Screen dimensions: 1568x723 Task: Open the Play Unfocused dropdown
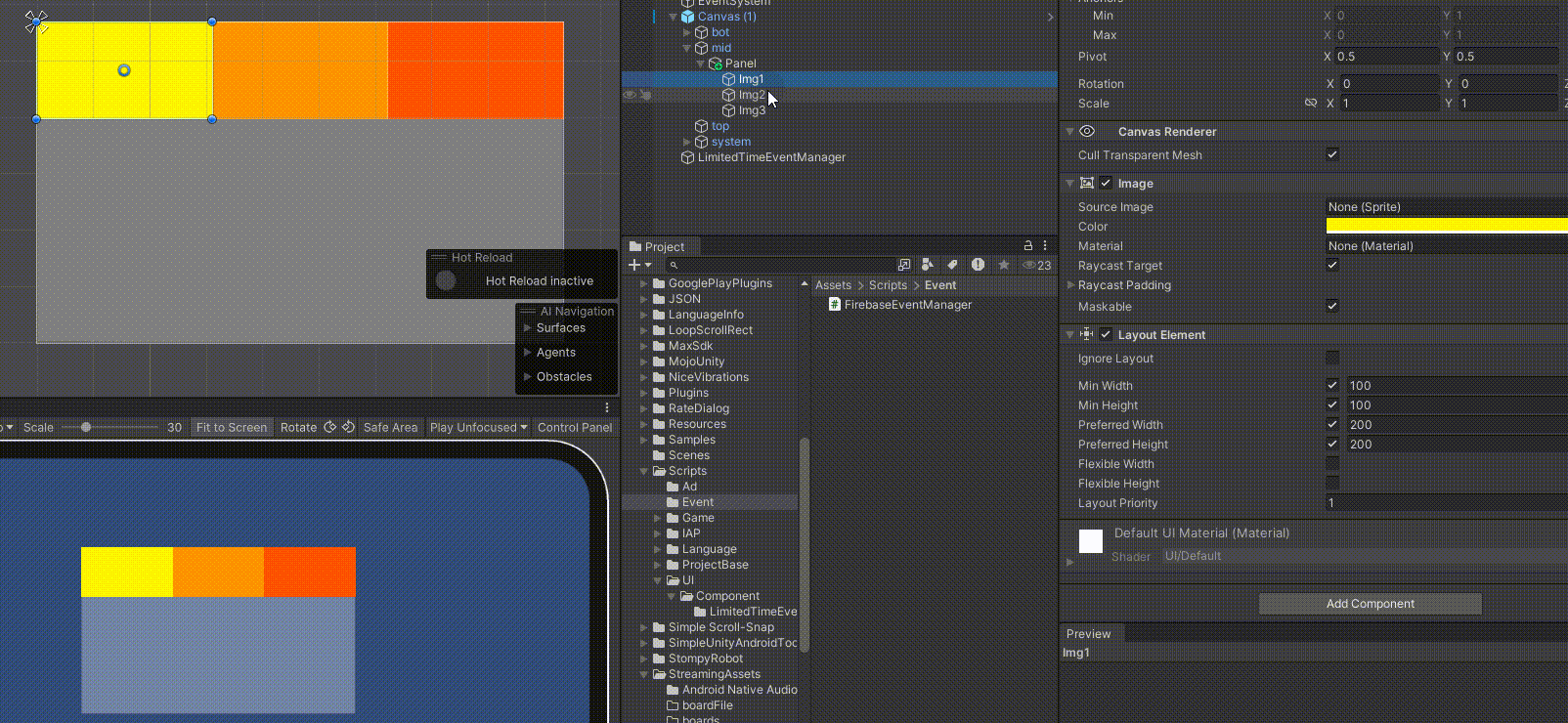(479, 427)
